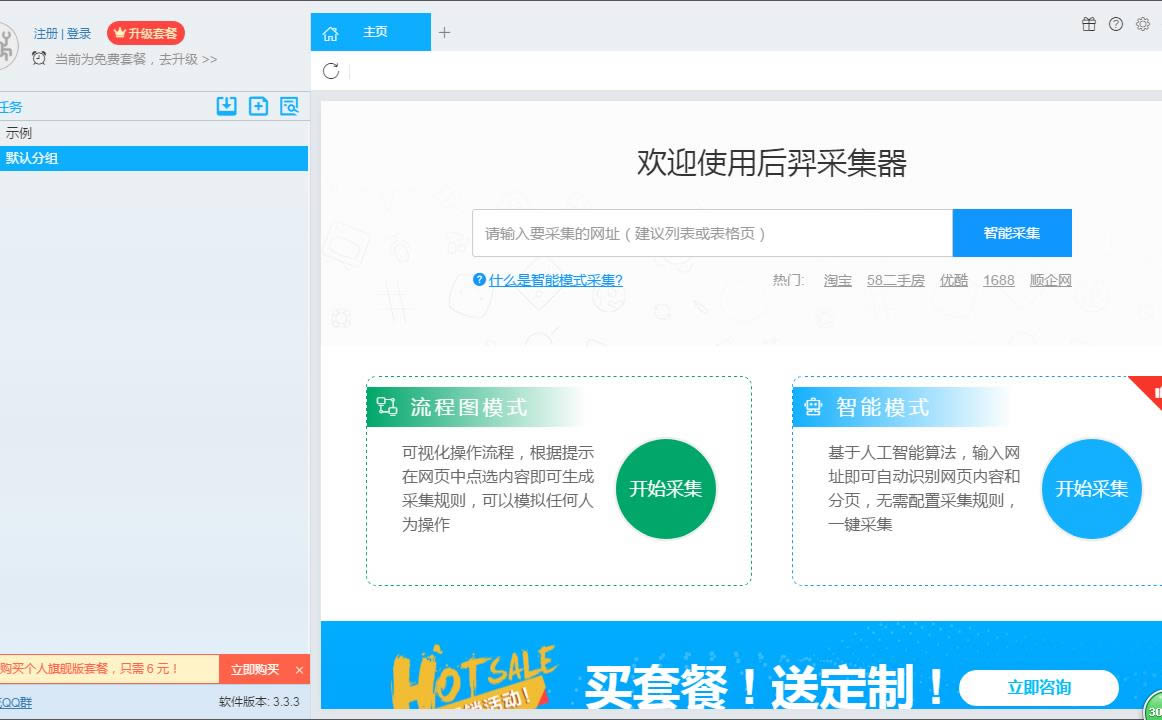Click the plus icon to add tab
The height and width of the screenshot is (720, 1162).
pos(444,32)
